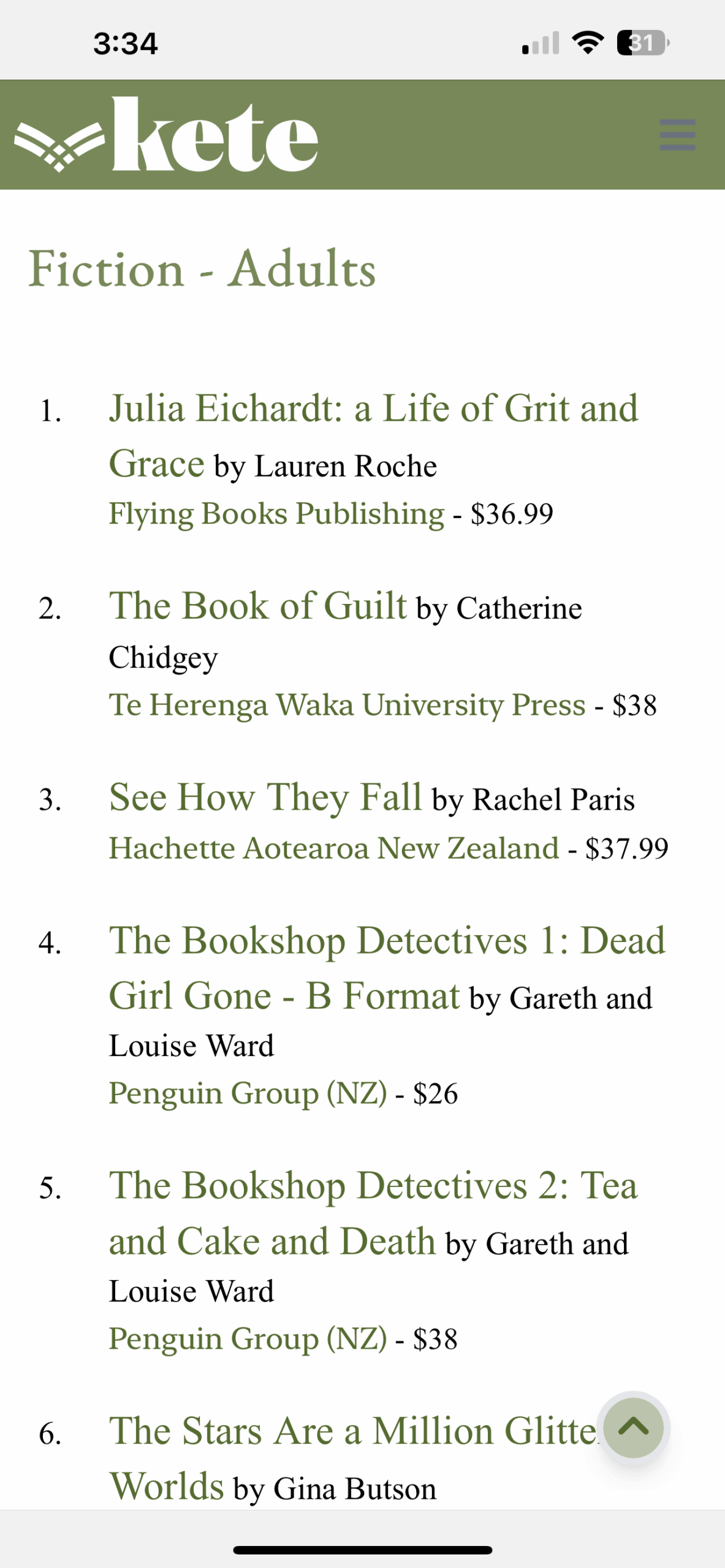This screenshot has height=1568, width=725.
Task: Visit Te Herenga Waka University Press link
Action: click(347, 704)
